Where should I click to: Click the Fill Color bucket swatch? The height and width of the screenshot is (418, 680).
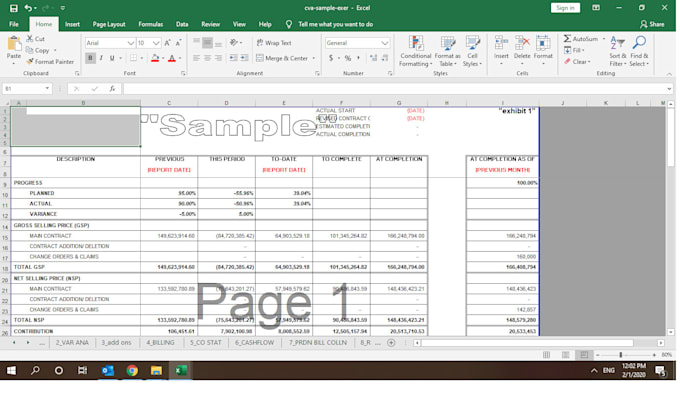[155, 58]
